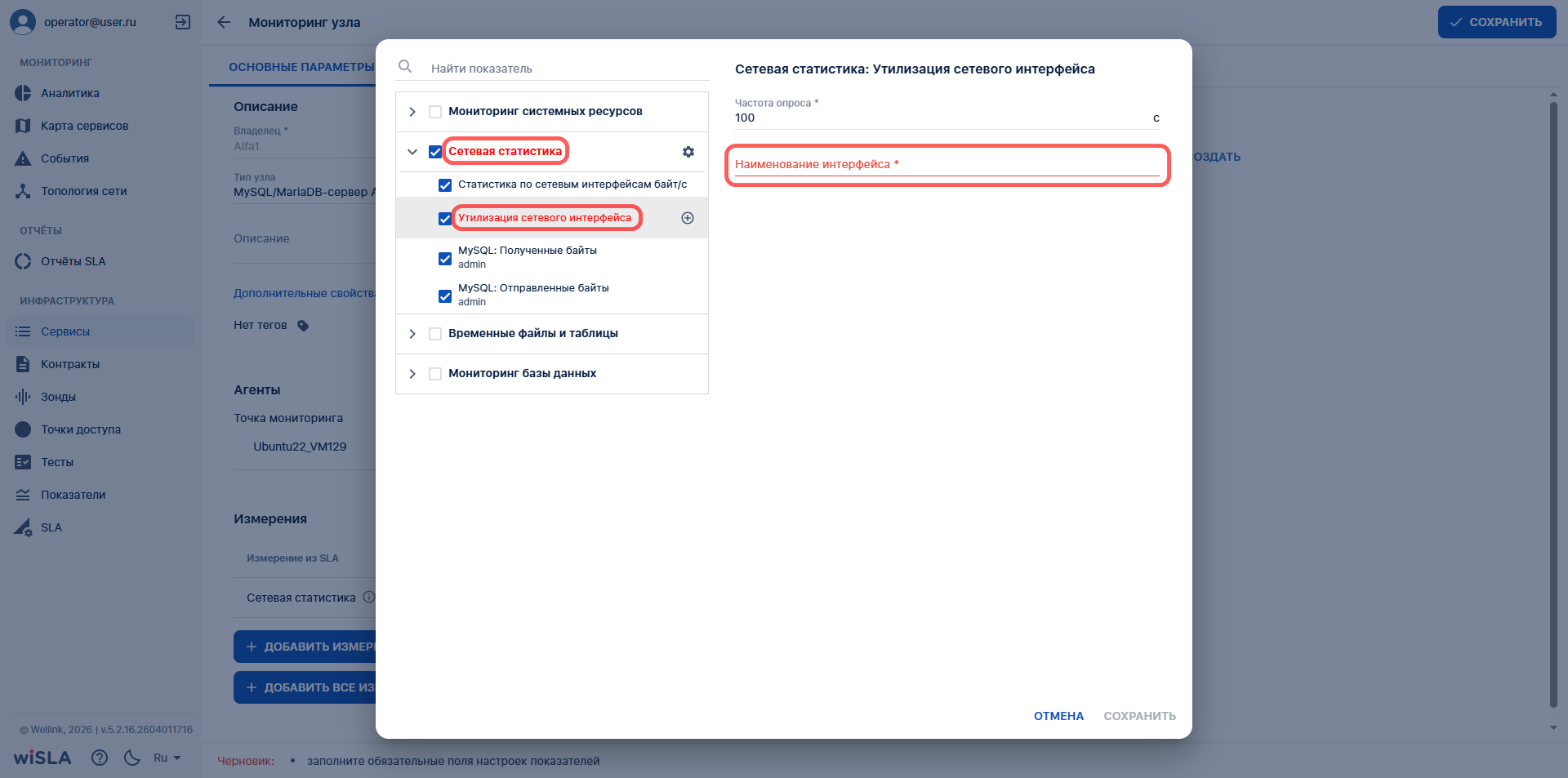Click the user avatar icon
The height and width of the screenshot is (778, 1568).
[x=23, y=22]
